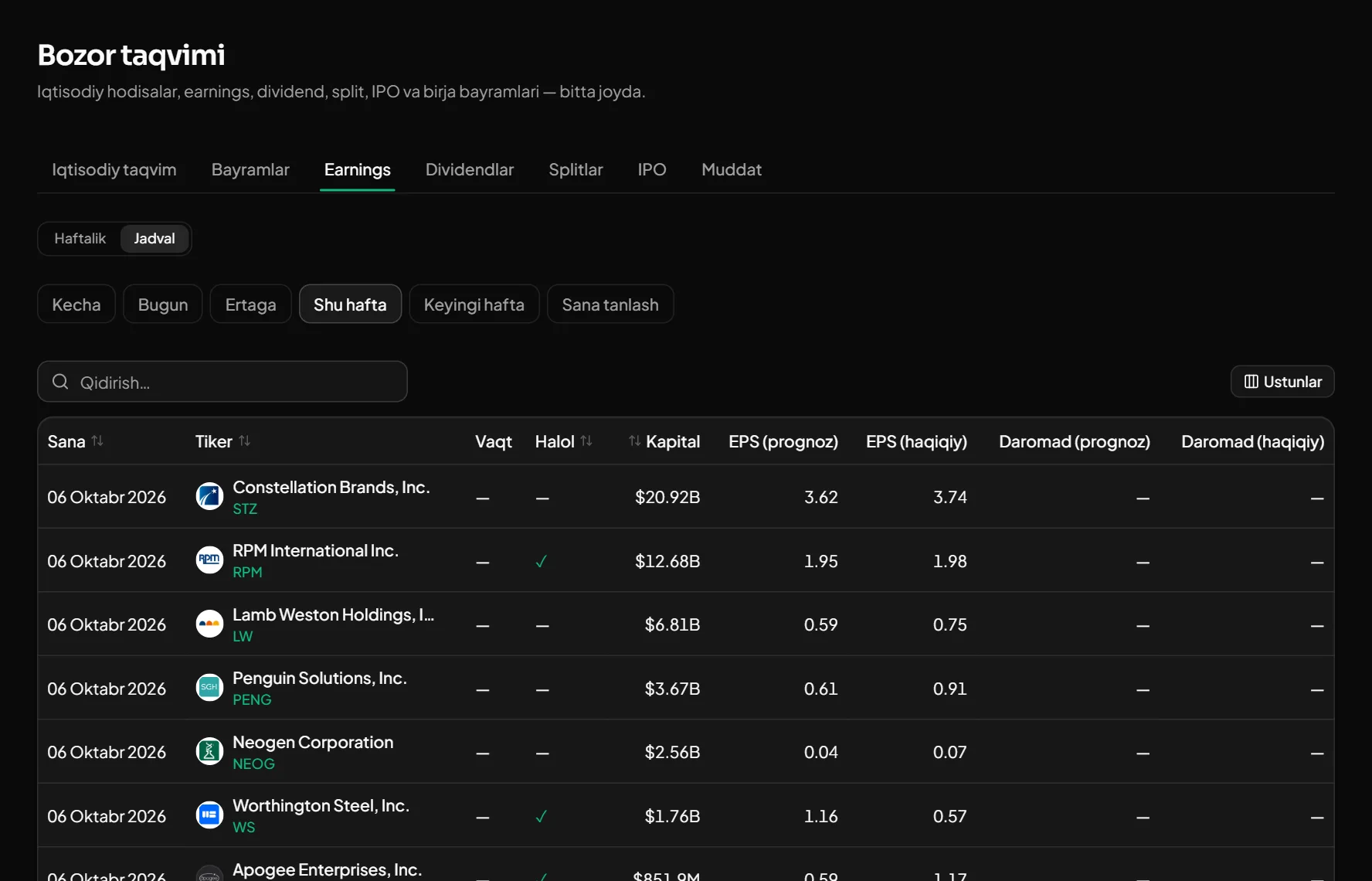Open the Muddat tab
Image resolution: width=1372 pixels, height=881 pixels.
(x=732, y=170)
